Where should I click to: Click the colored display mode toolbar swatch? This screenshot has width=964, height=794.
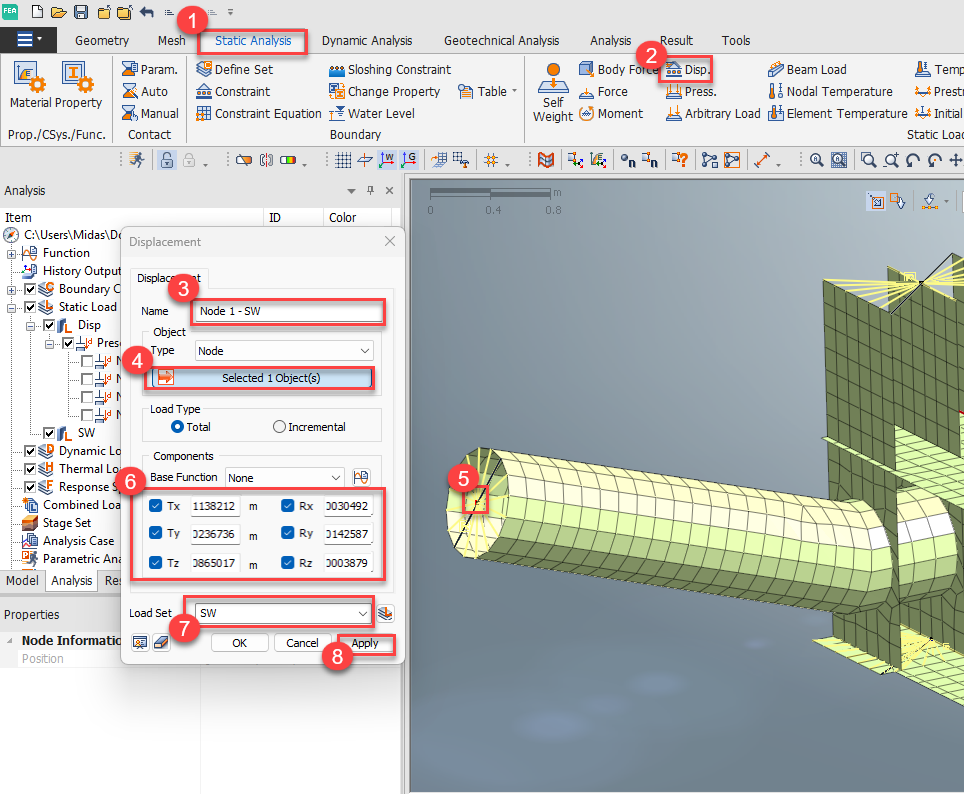(288, 160)
